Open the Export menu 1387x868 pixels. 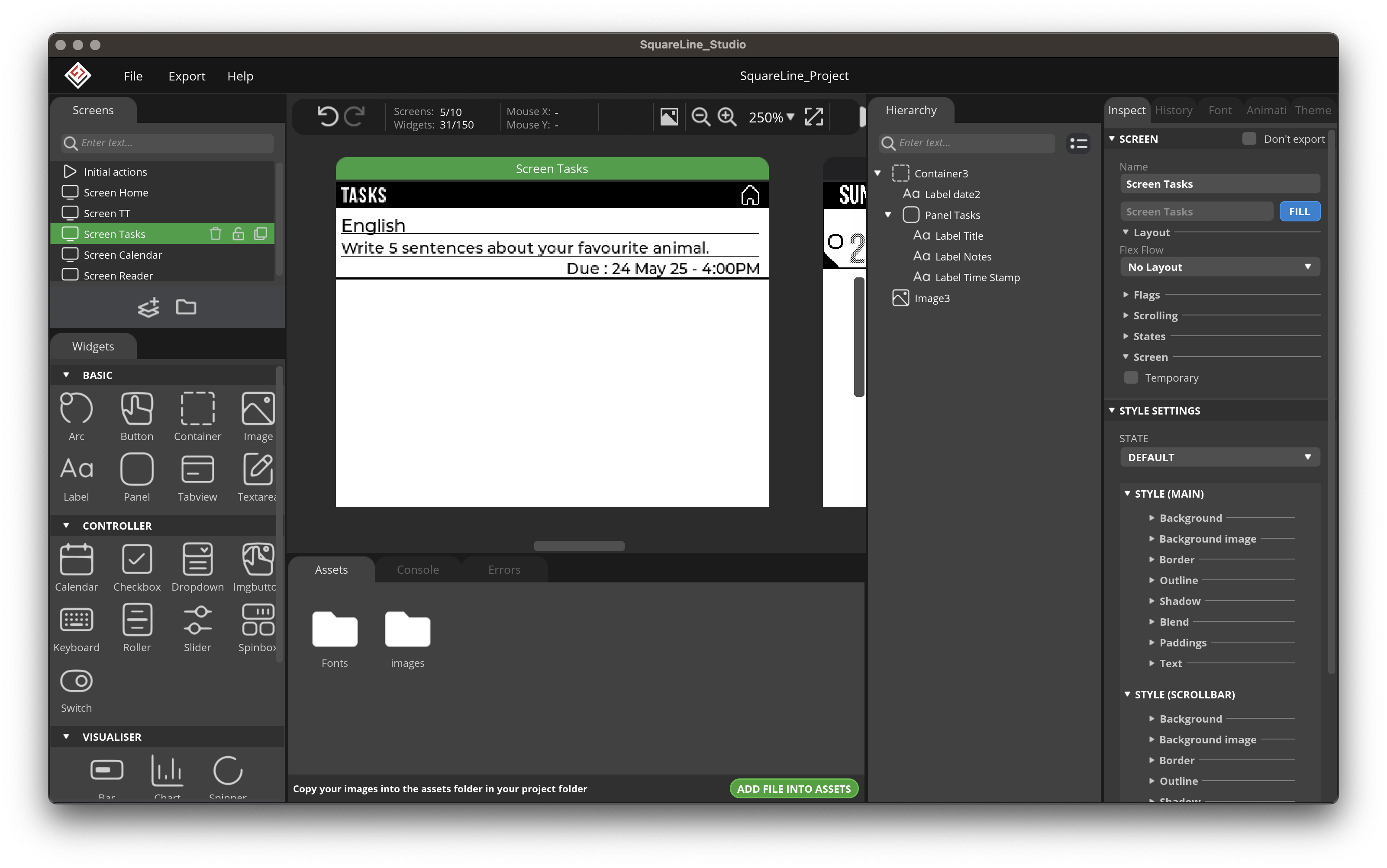(187, 76)
